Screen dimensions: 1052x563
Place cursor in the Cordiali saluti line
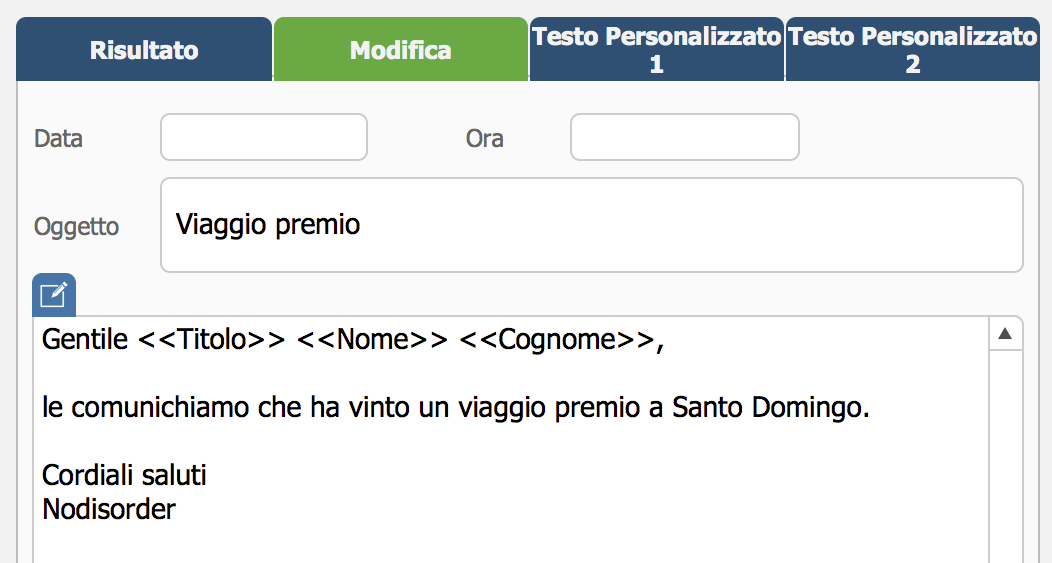click(x=124, y=475)
